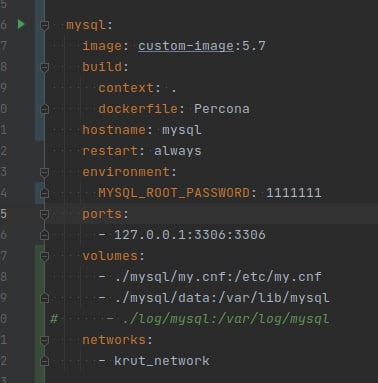The width and height of the screenshot is (378, 383).
Task: Click the build key
Action: (102, 67)
